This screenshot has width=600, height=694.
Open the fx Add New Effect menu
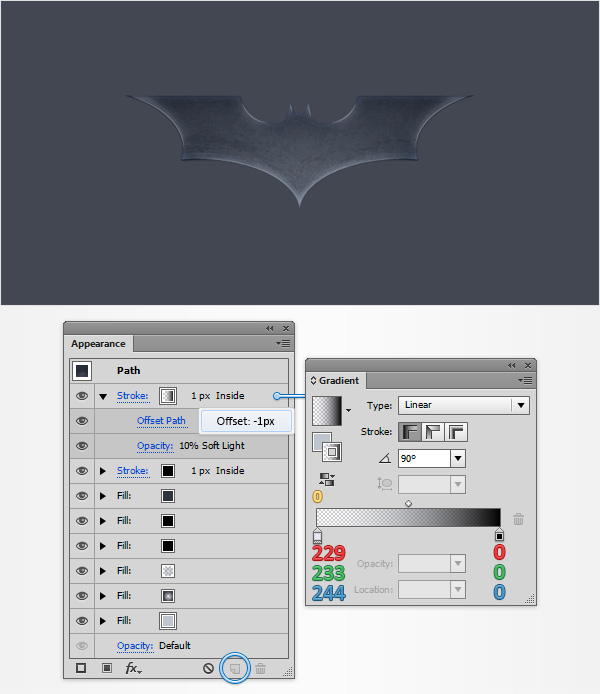pos(133,668)
